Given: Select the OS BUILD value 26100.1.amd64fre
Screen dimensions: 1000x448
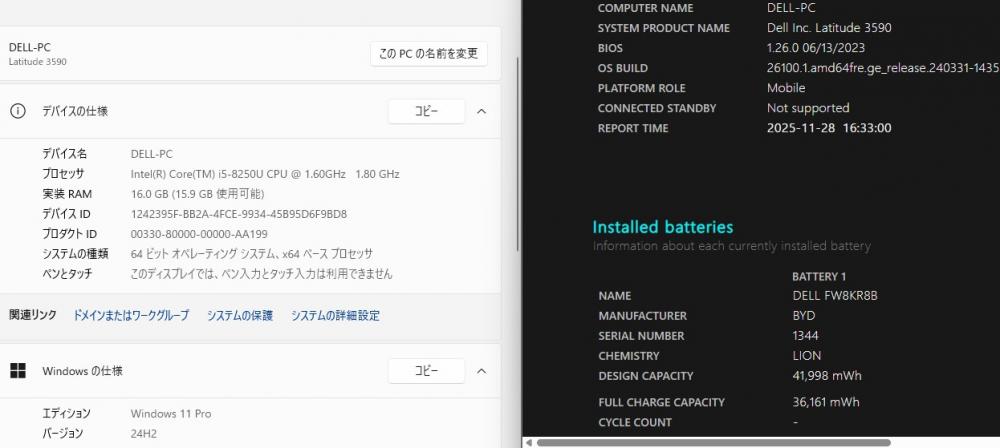Looking at the screenshot, I should (x=883, y=68).
